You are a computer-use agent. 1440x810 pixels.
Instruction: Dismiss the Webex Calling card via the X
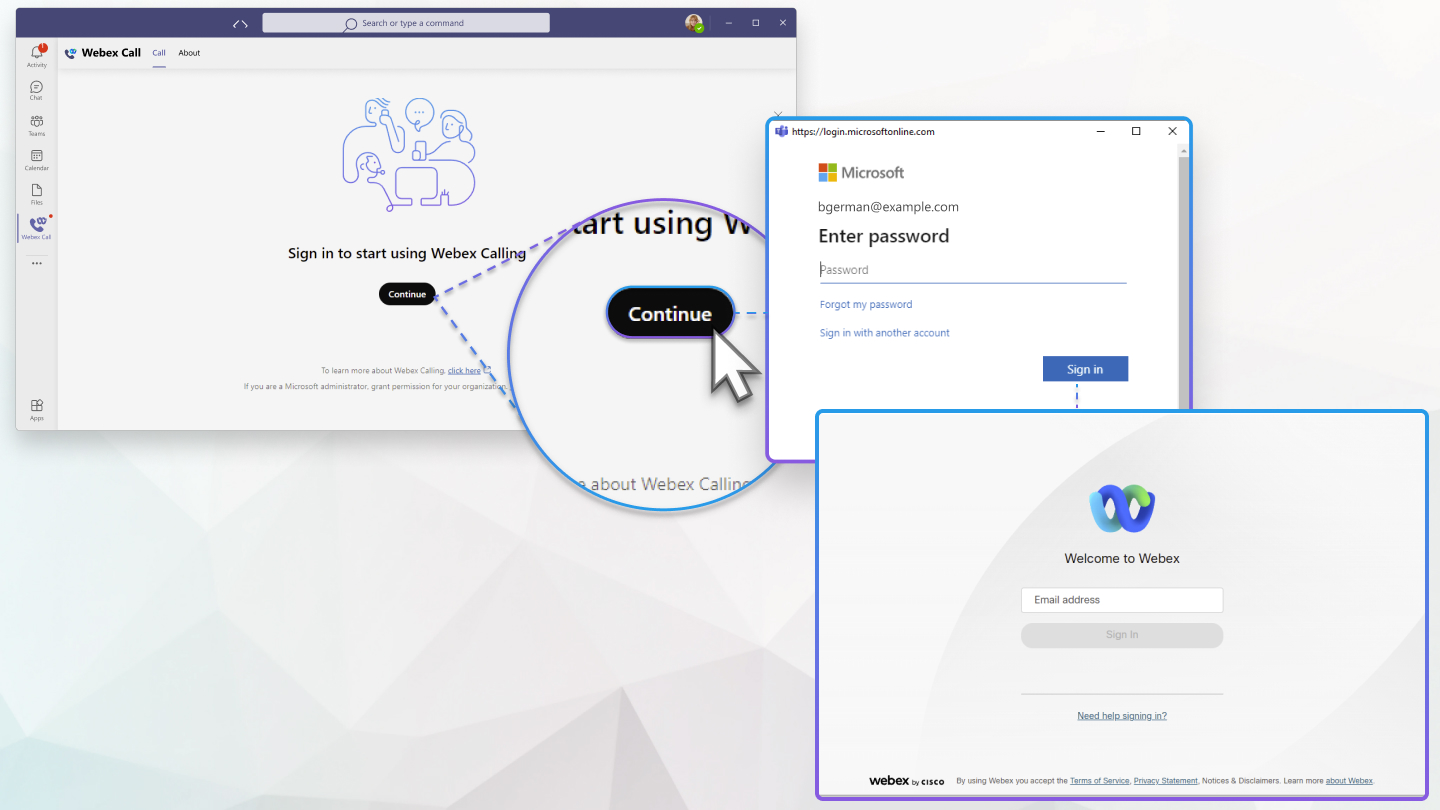778,114
